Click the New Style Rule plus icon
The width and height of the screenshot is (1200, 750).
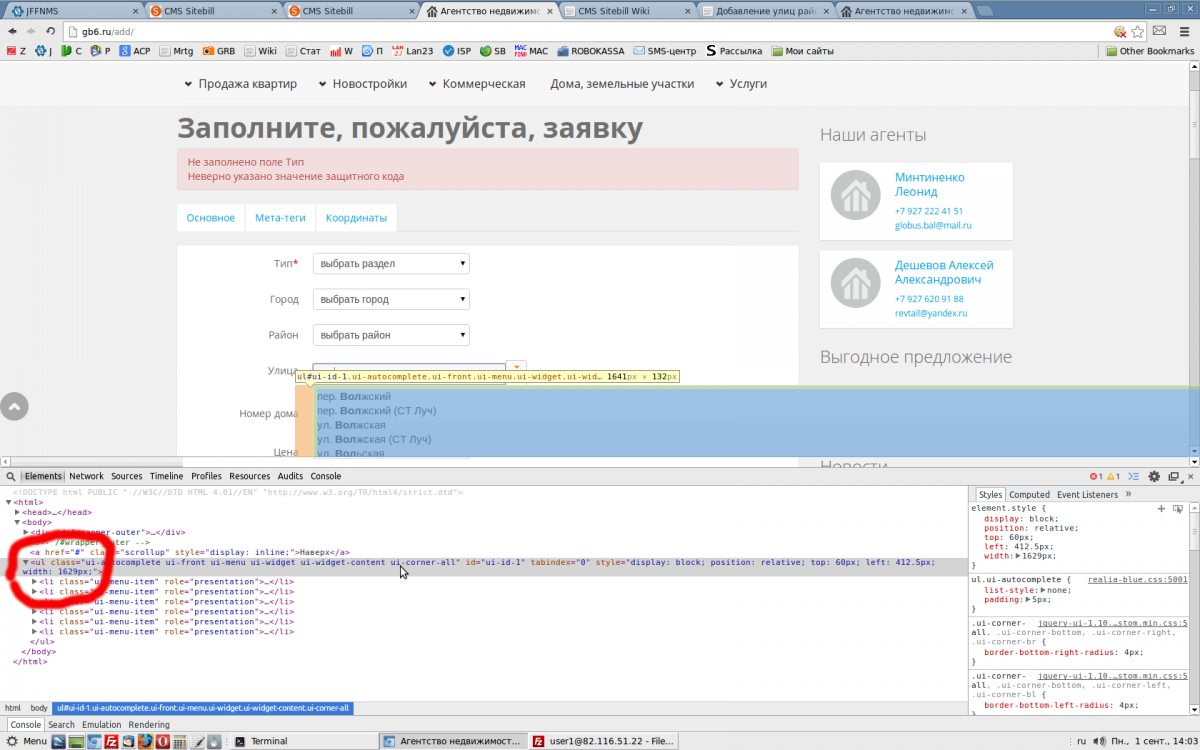pyautogui.click(x=1161, y=509)
